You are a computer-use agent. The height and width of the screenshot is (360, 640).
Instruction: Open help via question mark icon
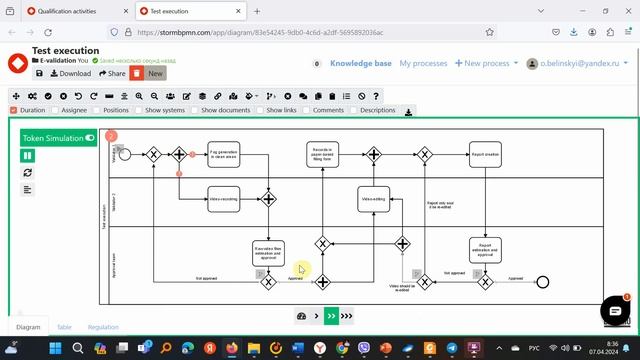click(376, 96)
